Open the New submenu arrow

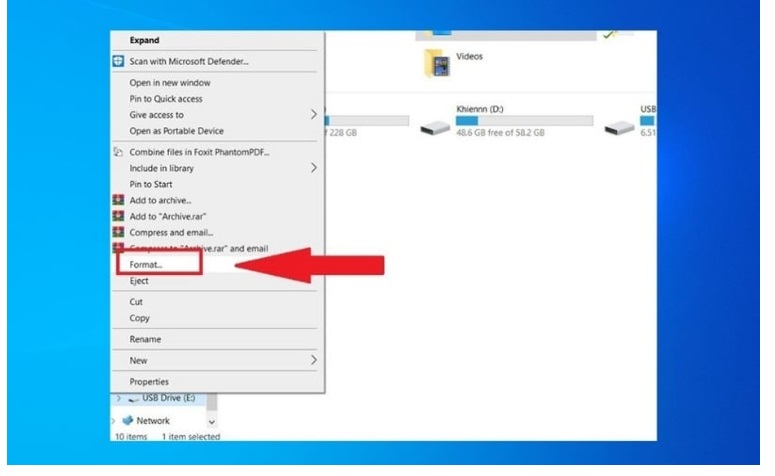(x=313, y=360)
